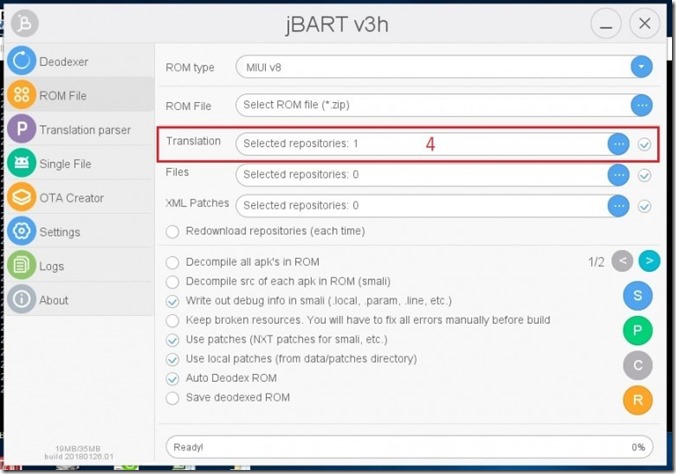Click the orange R action button
Image resolution: width=676 pixels, height=474 pixels.
point(638,400)
